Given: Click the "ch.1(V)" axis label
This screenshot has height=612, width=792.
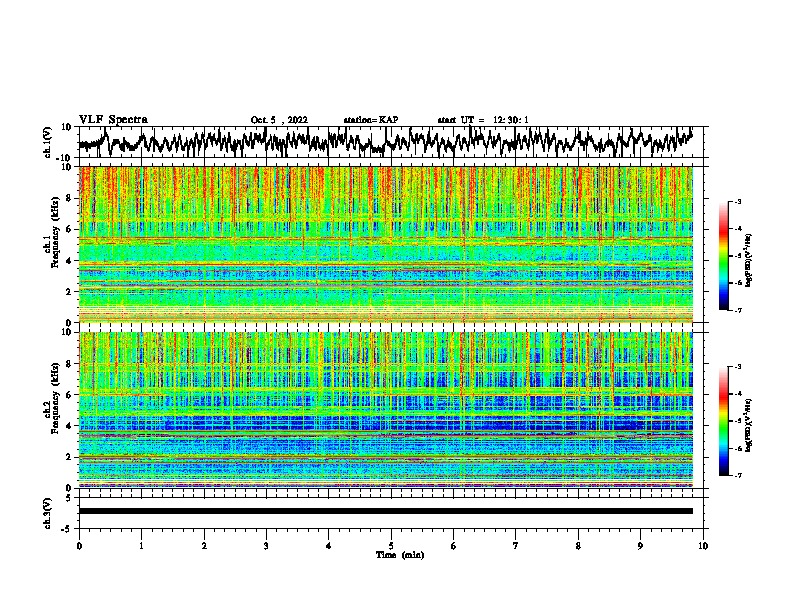Looking at the screenshot, I should point(48,142).
